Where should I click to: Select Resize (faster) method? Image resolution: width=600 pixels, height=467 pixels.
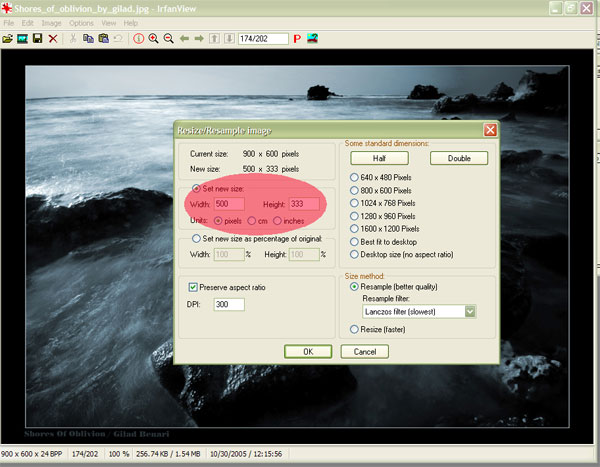pos(354,329)
